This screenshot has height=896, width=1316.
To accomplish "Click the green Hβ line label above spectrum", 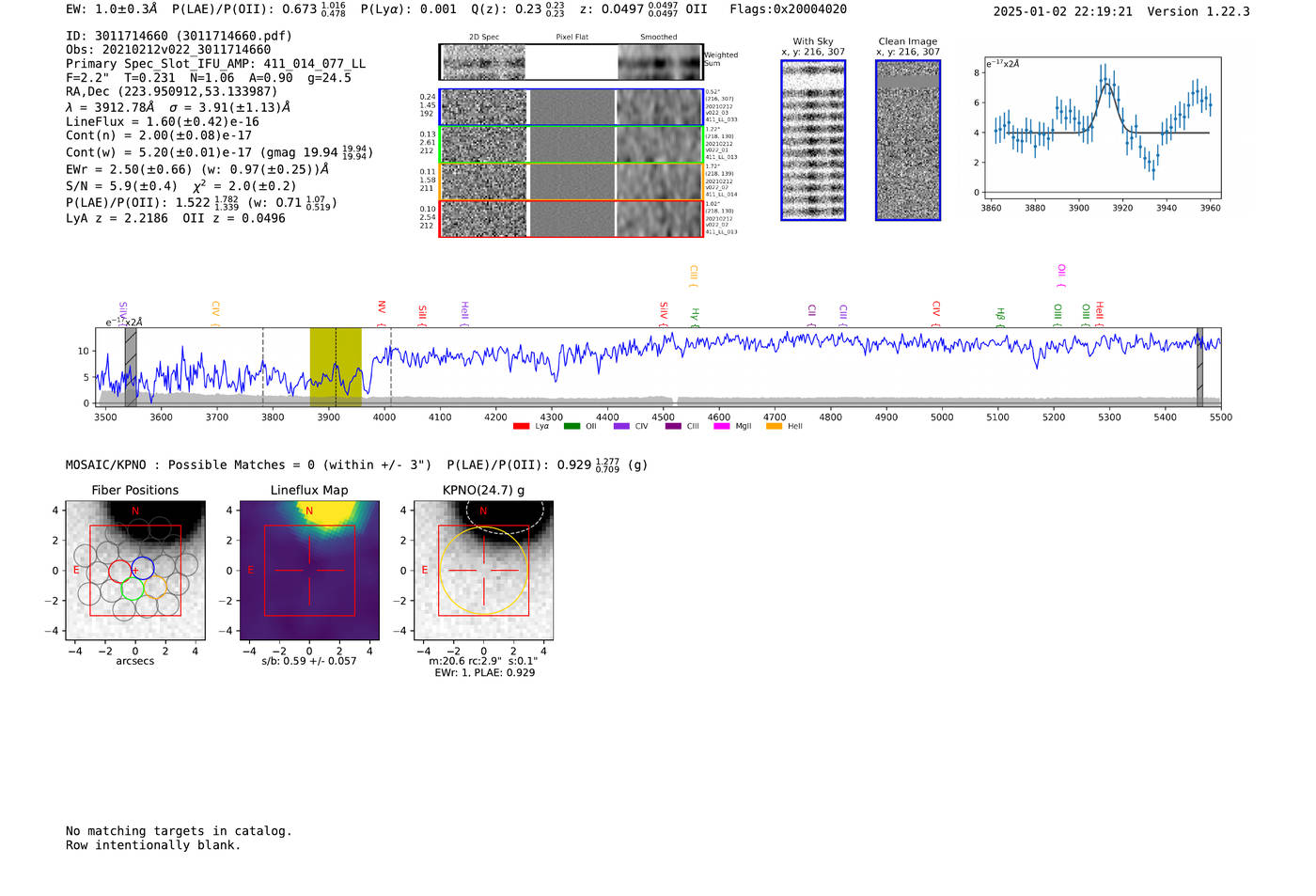I will [1000, 315].
